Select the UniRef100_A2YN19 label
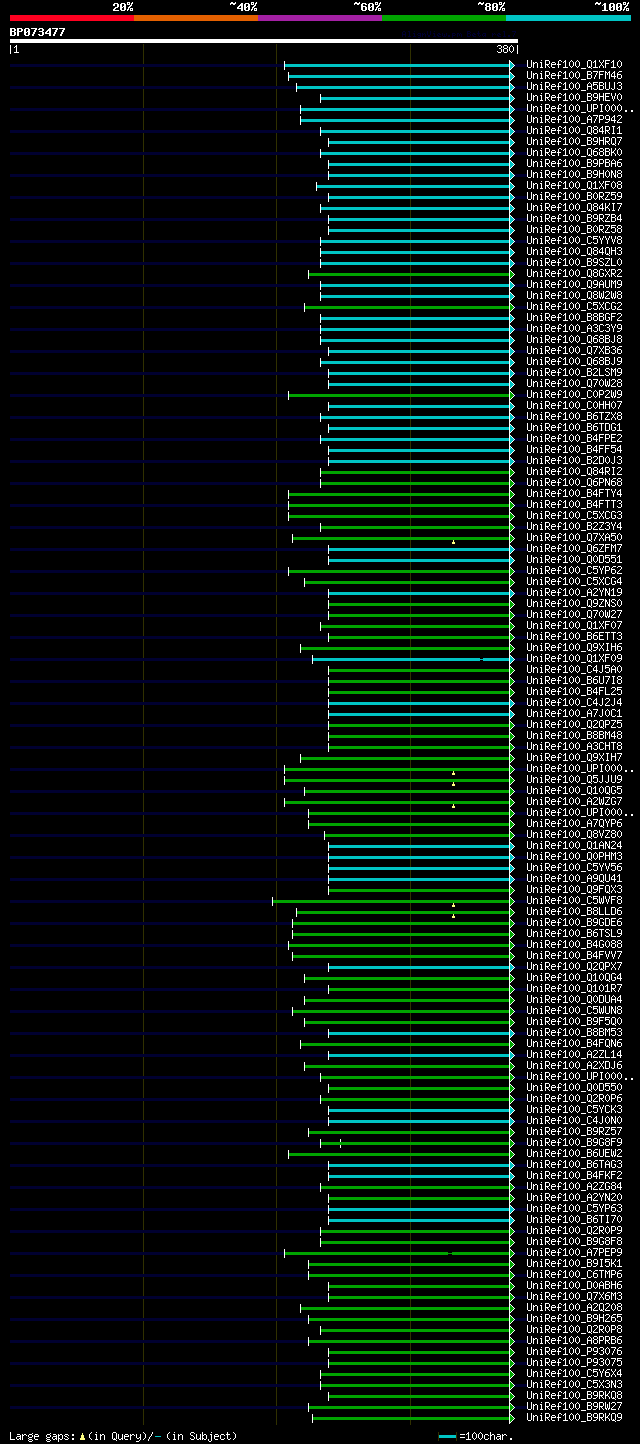The image size is (640, 1444). (x=574, y=593)
